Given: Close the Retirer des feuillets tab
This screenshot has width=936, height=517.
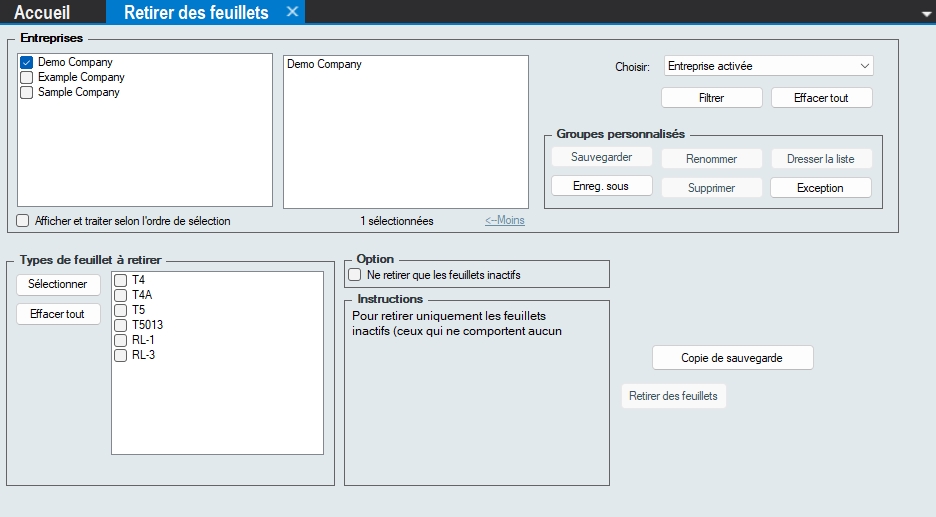Looking at the screenshot, I should click(292, 12).
